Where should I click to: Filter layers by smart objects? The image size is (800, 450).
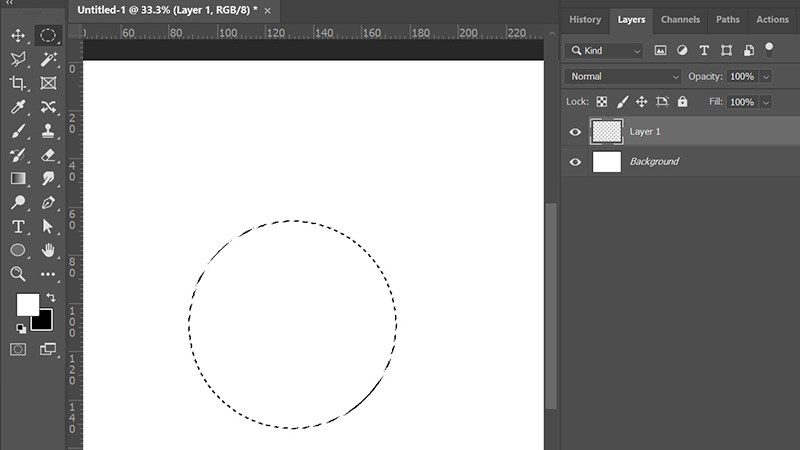748,50
